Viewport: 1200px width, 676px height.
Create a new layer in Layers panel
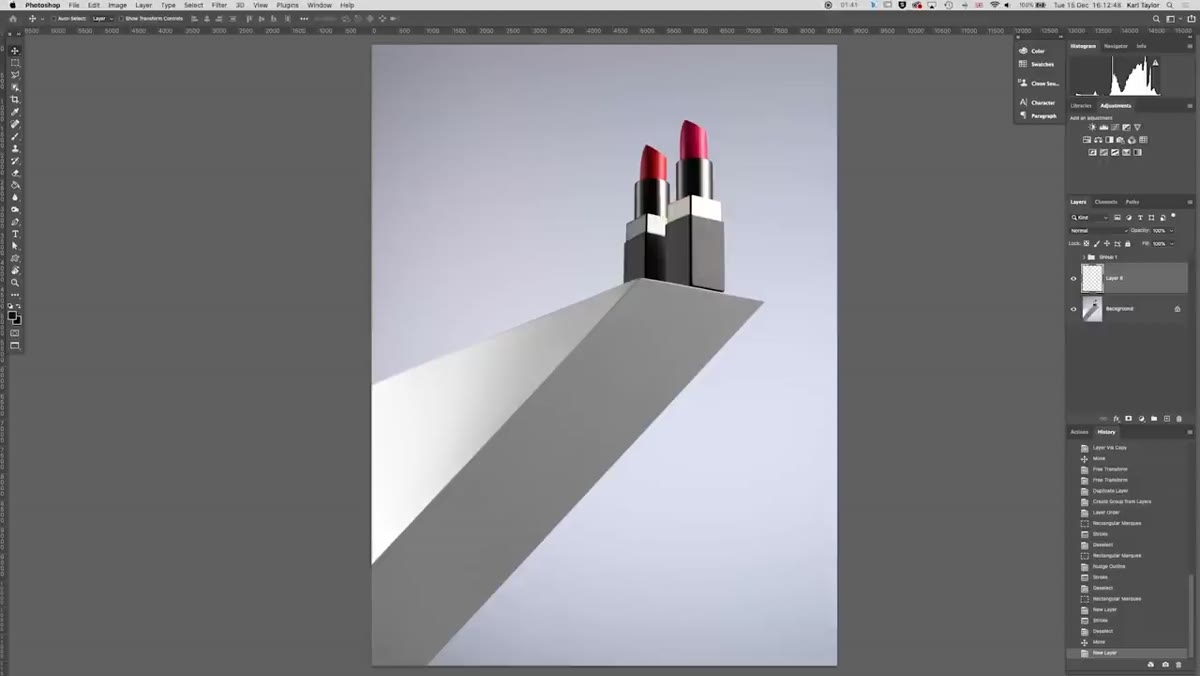click(1166, 419)
